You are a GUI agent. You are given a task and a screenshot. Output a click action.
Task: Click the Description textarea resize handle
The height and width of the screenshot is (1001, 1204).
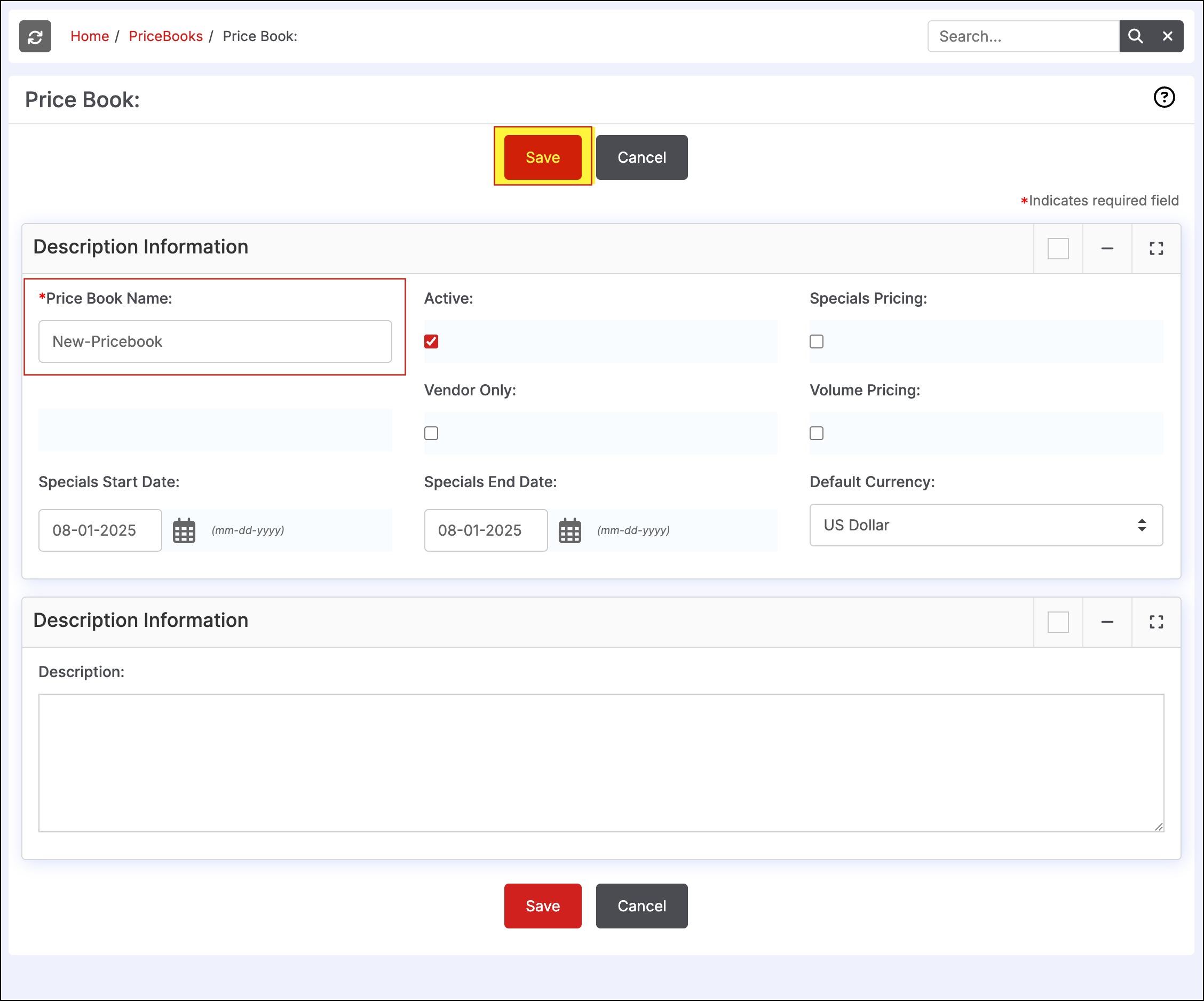(x=1158, y=826)
